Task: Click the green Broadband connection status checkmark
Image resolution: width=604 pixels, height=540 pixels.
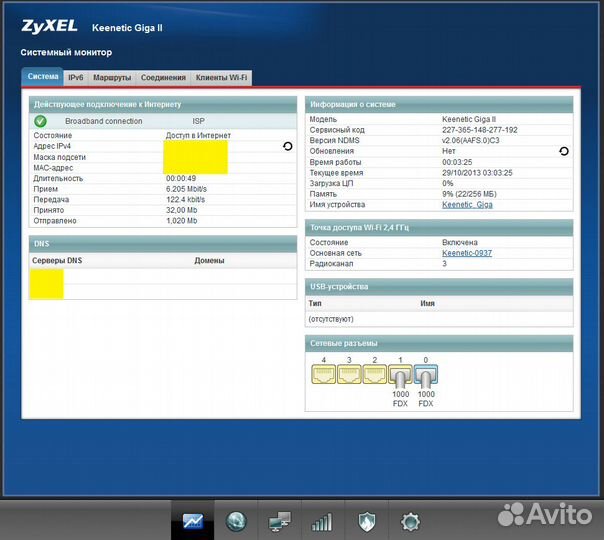Action: tap(41, 121)
